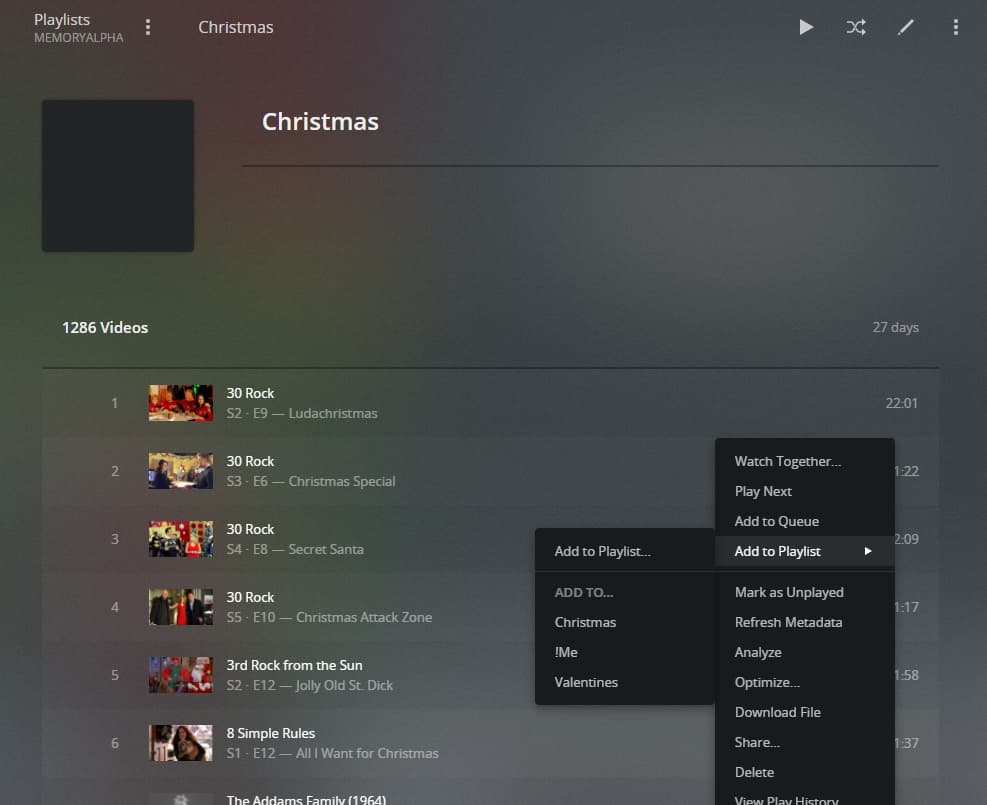Click the 22:01 duration of row 1
This screenshot has width=987, height=805.
(901, 403)
